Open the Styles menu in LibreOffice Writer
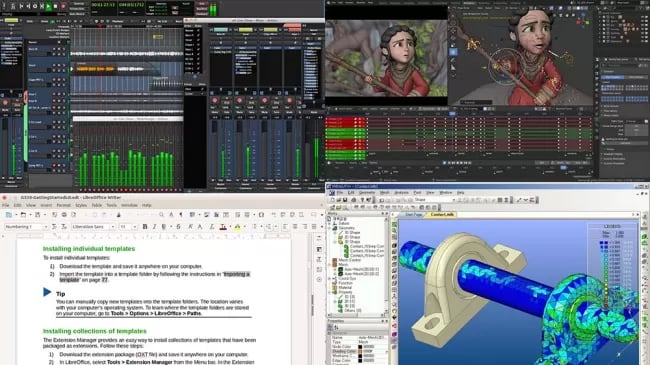Image resolution: width=650 pixels, height=365 pixels. (81, 205)
